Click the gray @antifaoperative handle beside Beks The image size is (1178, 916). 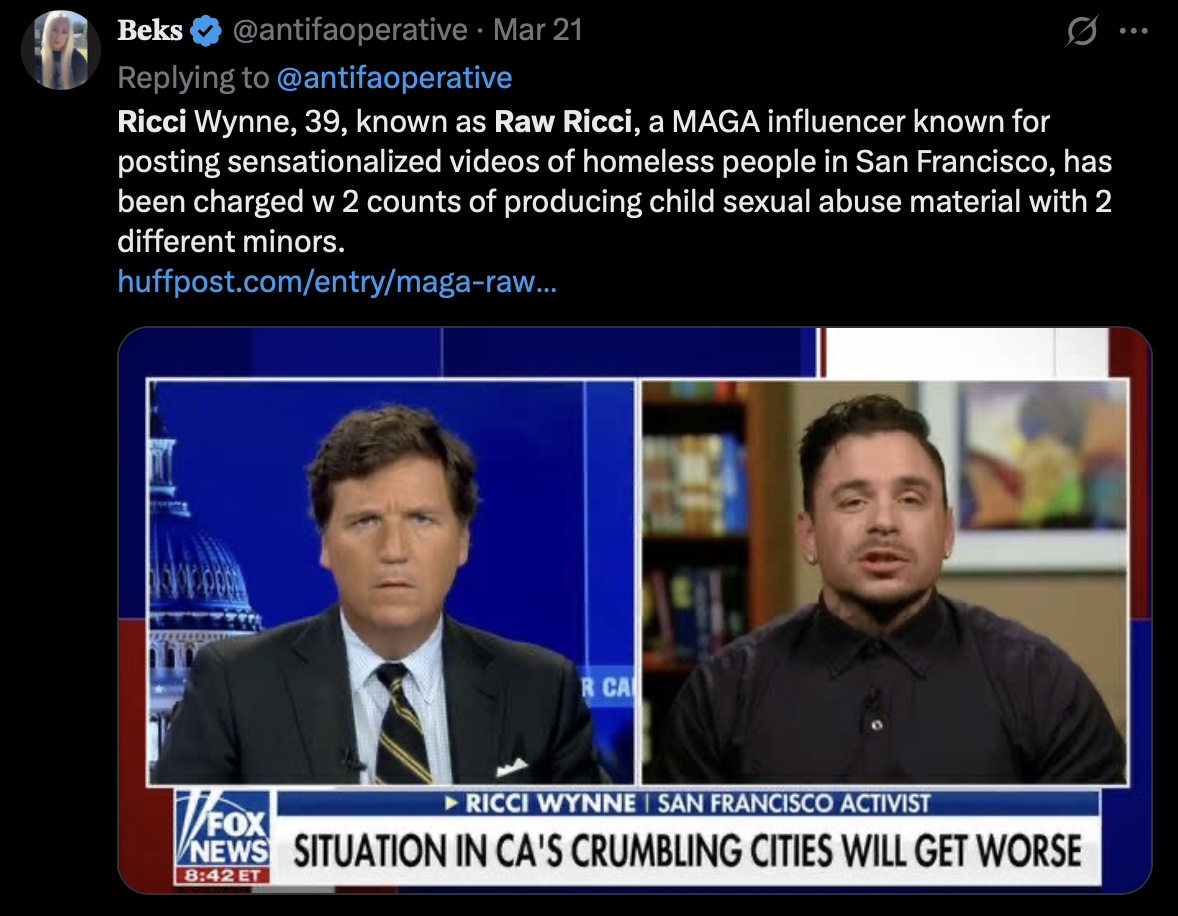click(350, 30)
